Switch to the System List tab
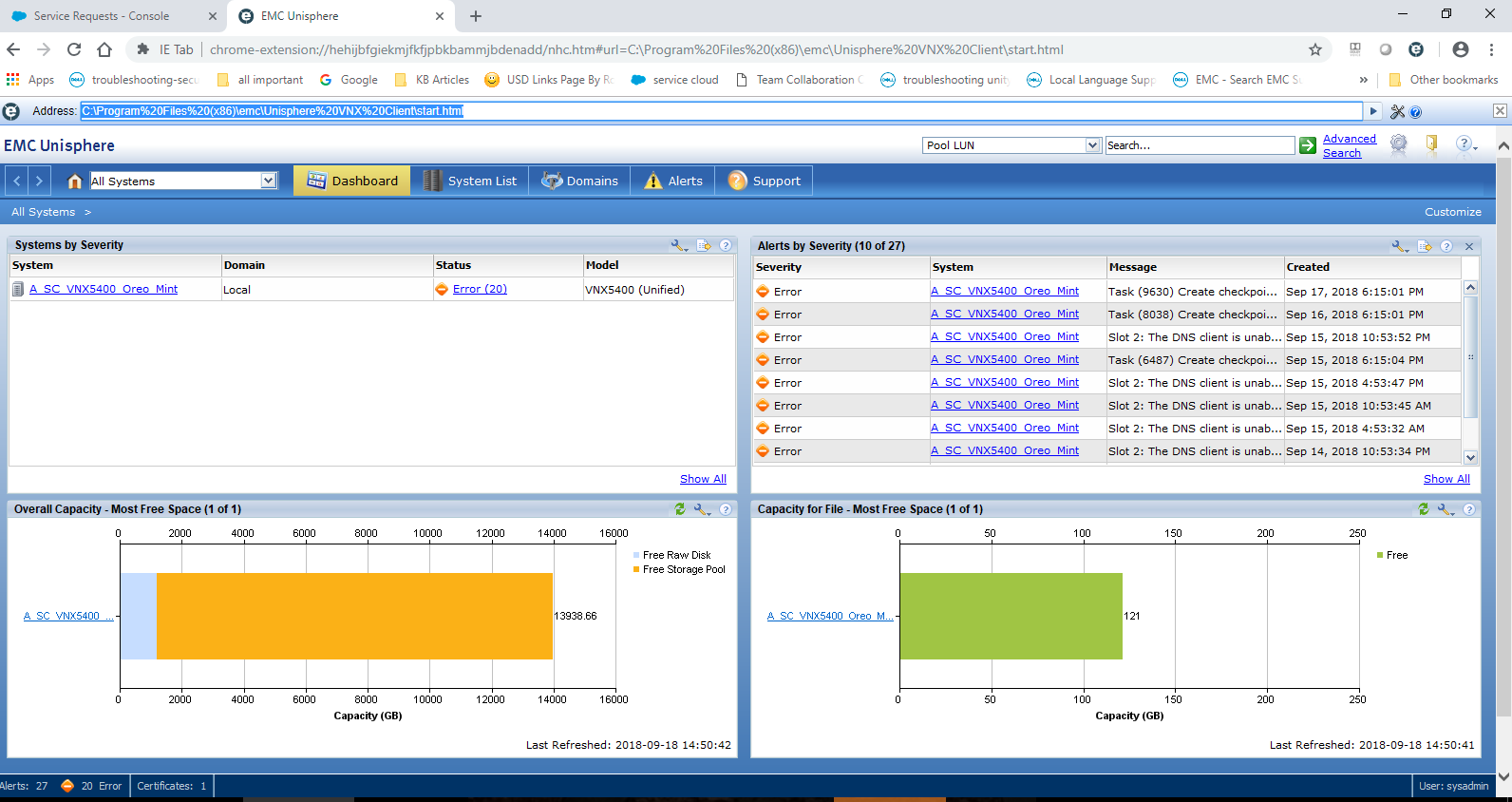1512x802 pixels. (x=470, y=181)
